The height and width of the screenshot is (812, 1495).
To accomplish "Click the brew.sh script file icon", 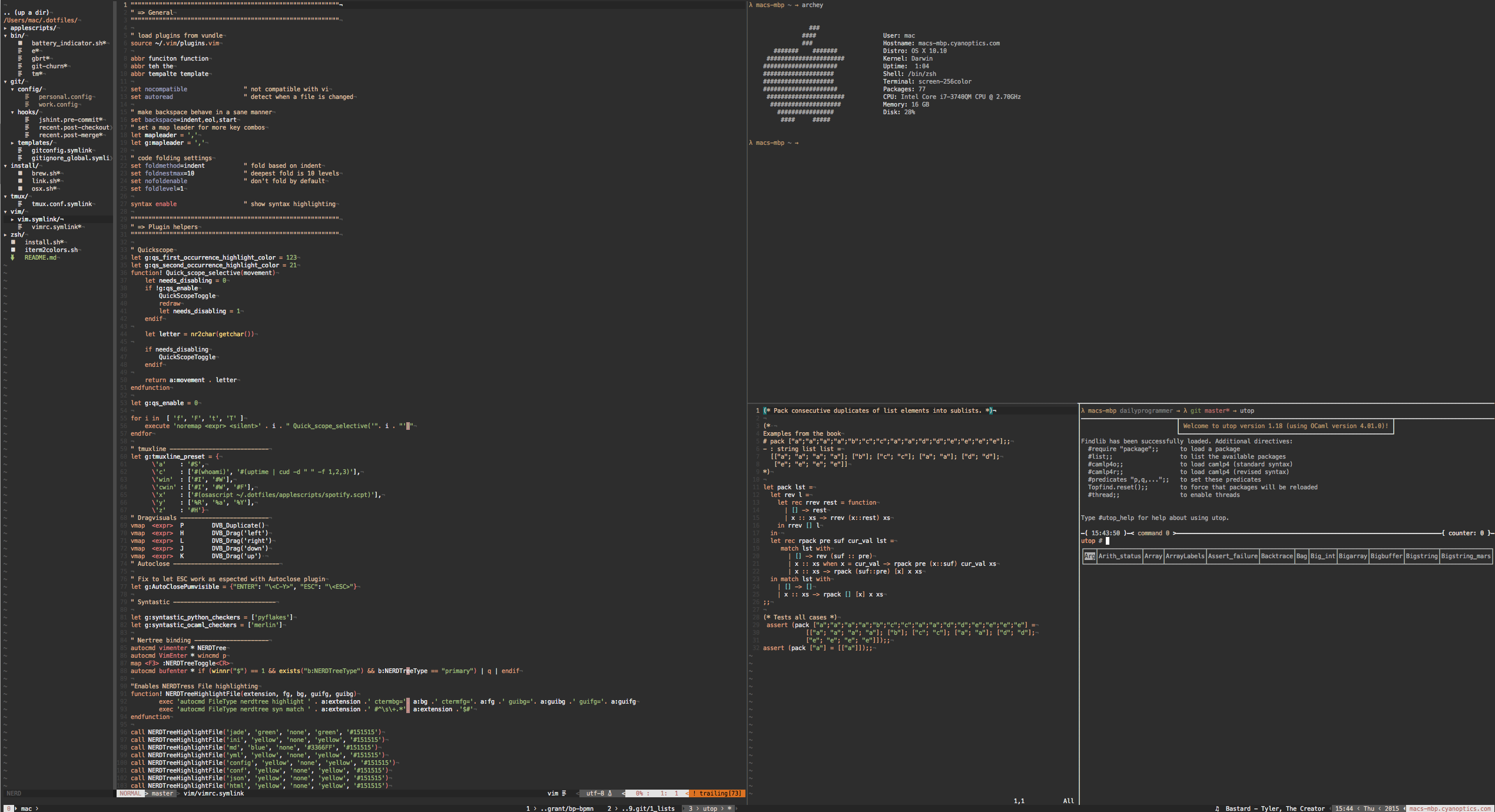I will (x=20, y=173).
